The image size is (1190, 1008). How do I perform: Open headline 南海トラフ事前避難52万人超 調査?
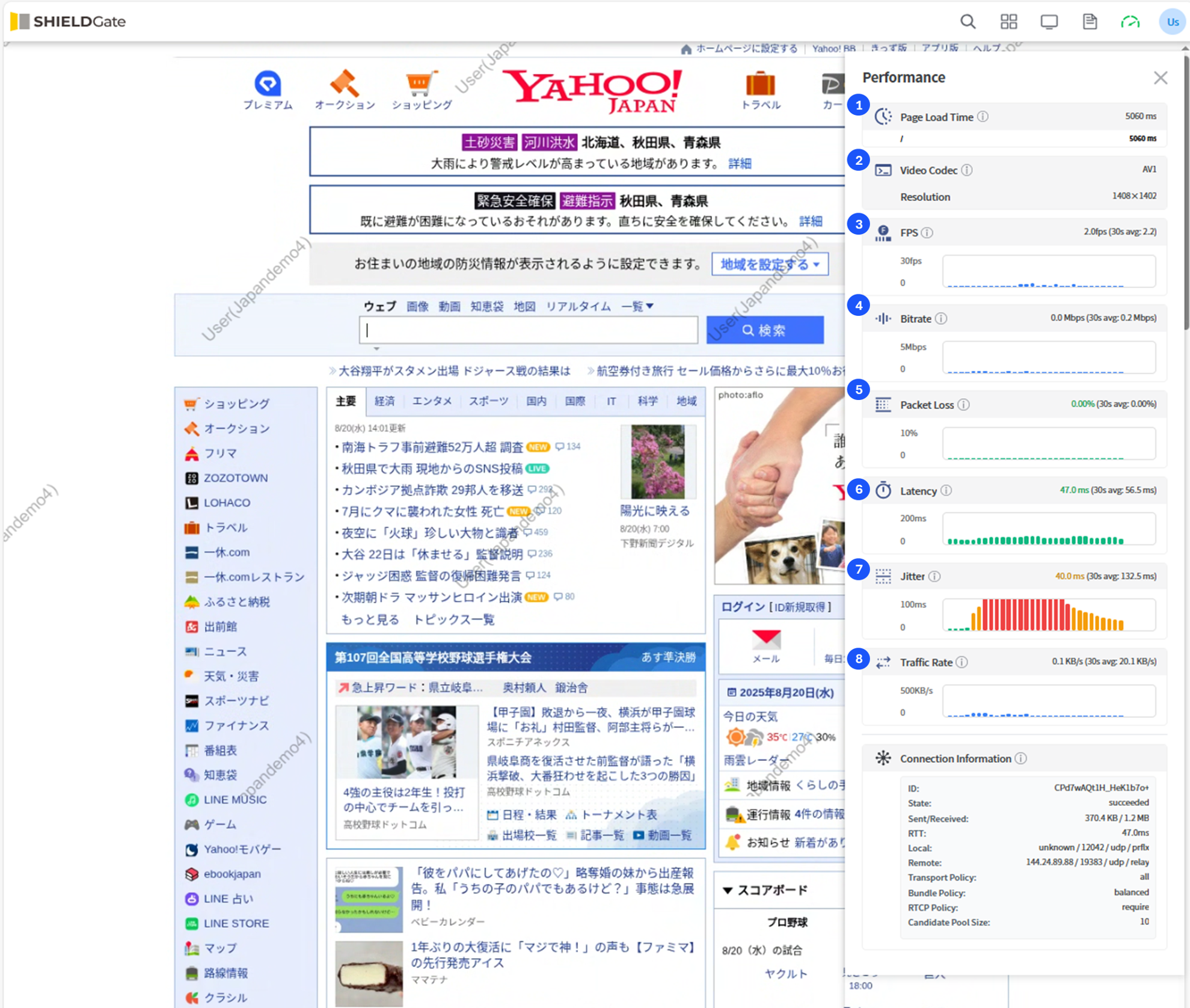point(432,447)
